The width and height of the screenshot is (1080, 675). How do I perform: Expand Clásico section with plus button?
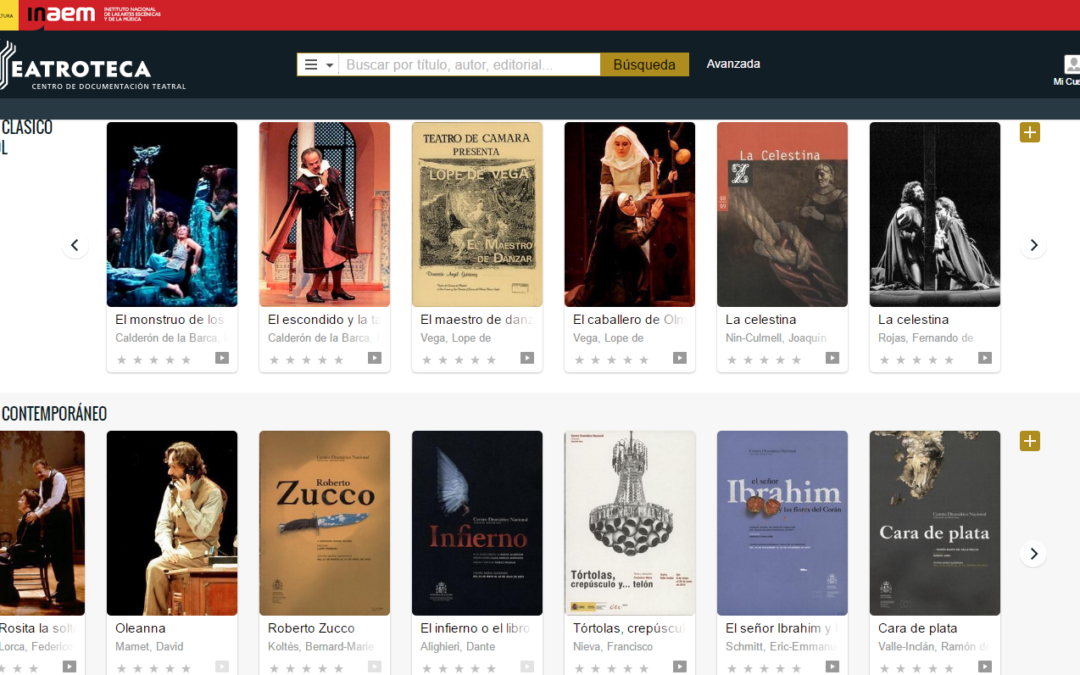click(1030, 132)
